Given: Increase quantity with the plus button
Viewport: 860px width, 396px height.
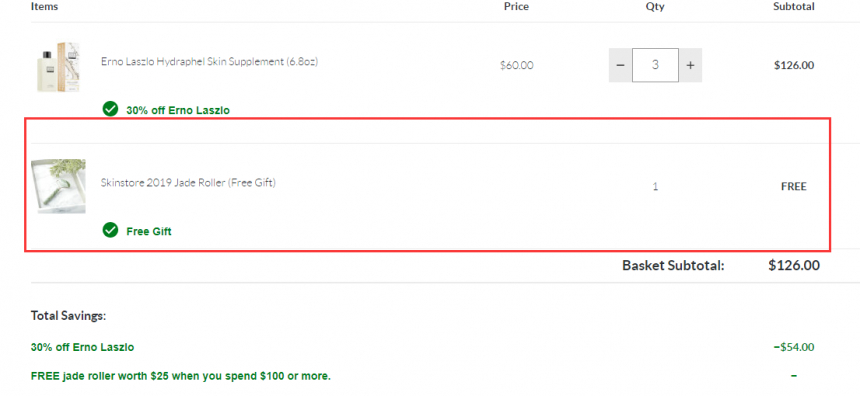Looking at the screenshot, I should [x=691, y=65].
